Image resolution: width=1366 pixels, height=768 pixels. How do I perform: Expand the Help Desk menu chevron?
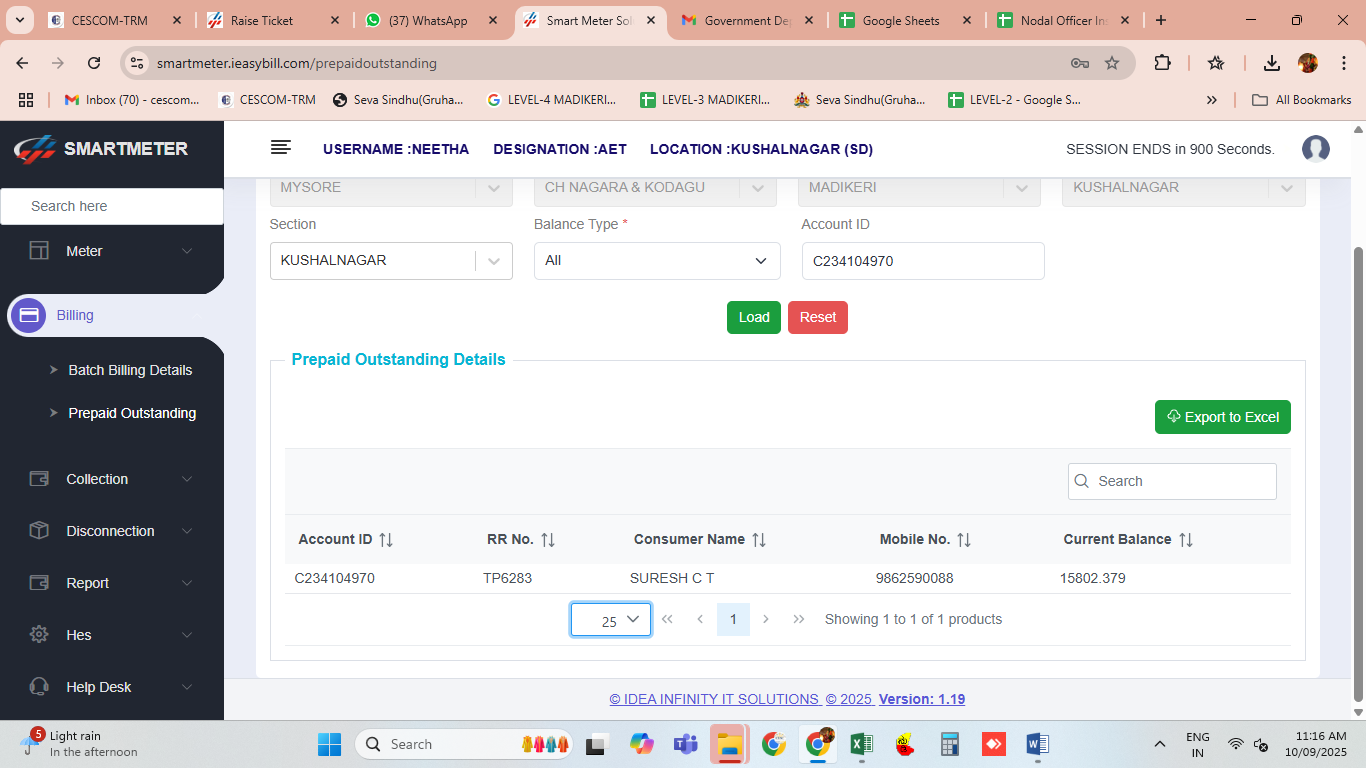tap(187, 687)
